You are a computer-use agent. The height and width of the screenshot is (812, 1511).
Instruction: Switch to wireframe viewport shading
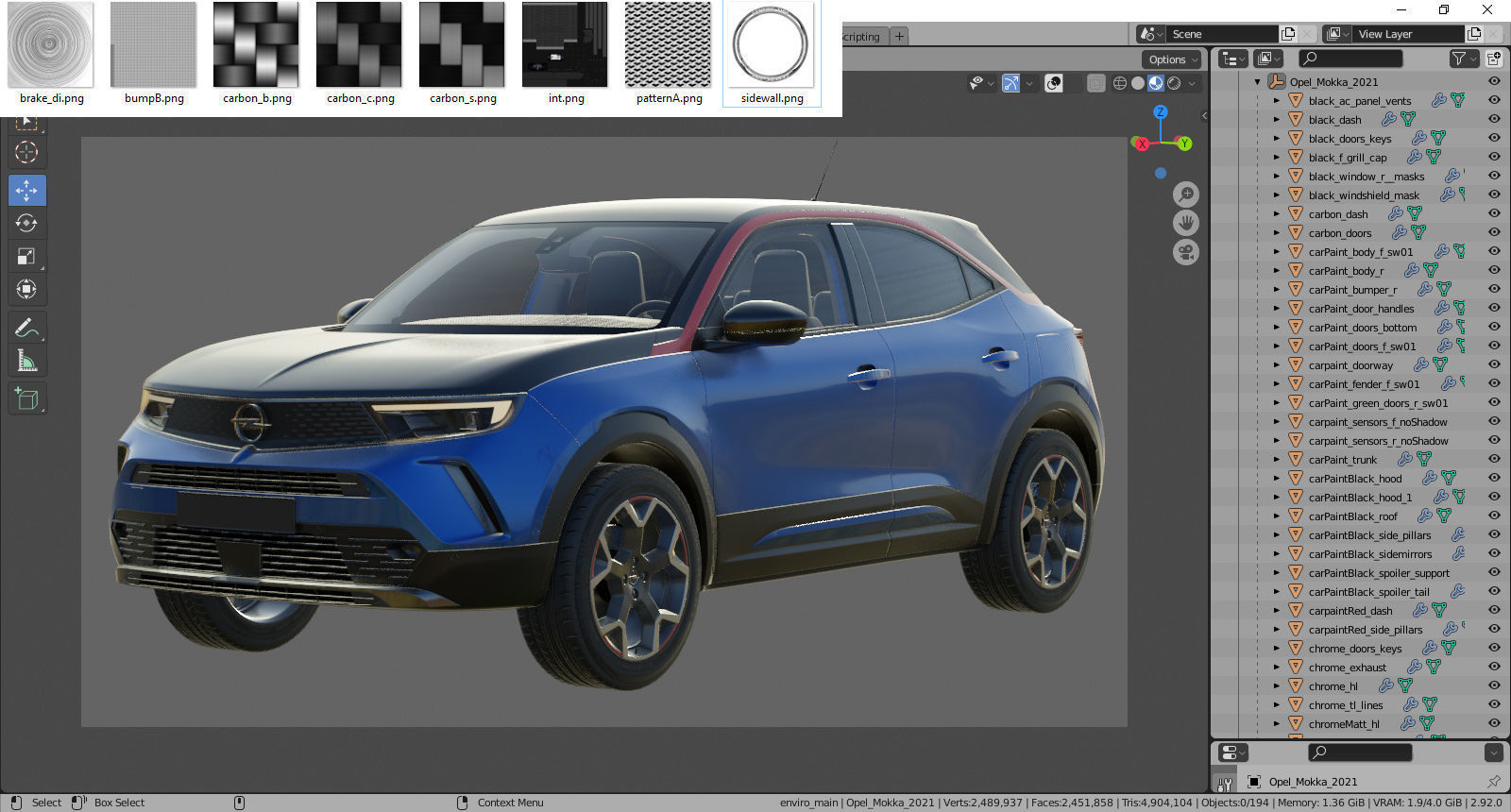coord(1120,83)
